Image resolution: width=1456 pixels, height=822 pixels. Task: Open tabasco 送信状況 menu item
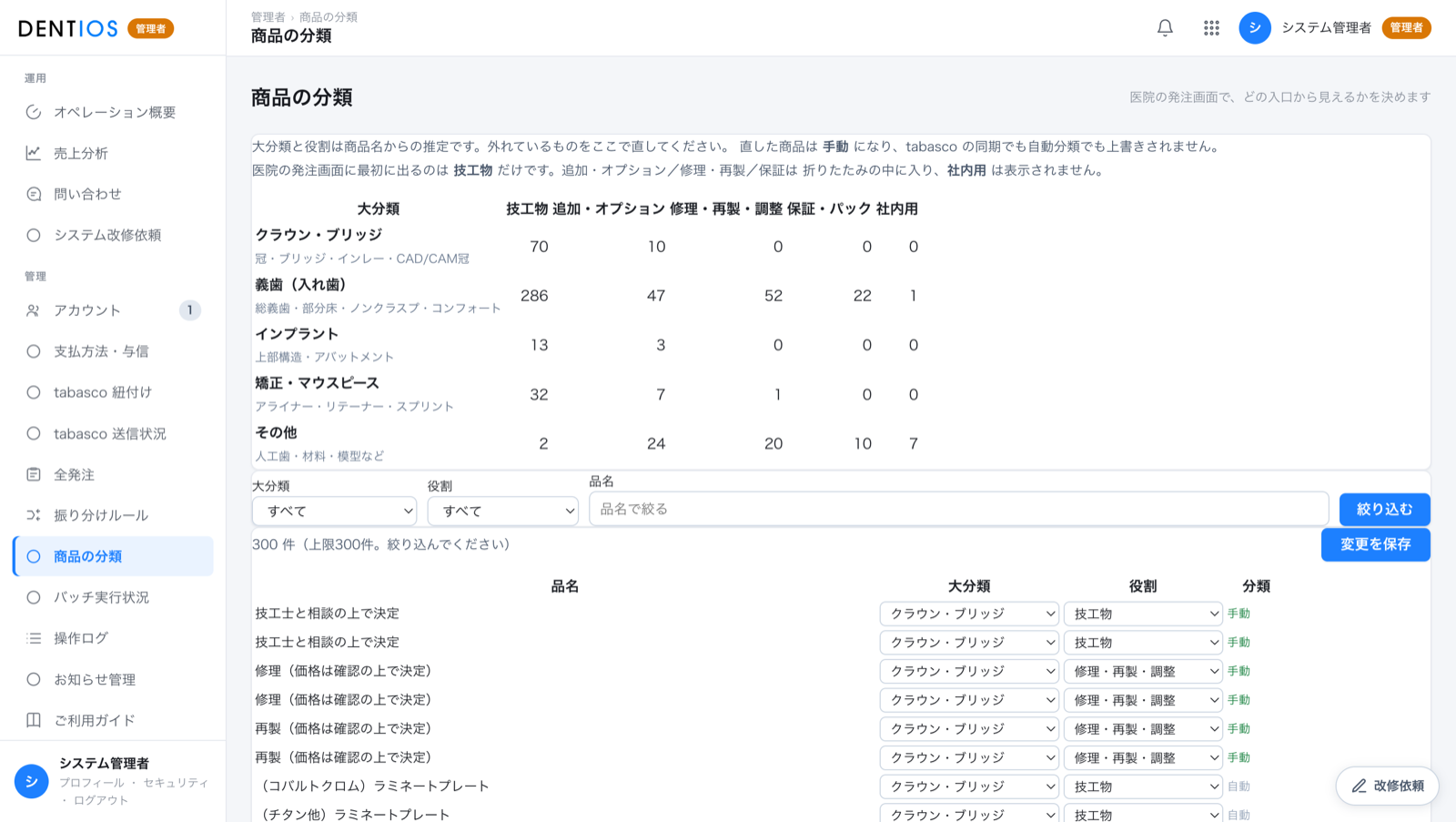pos(114,433)
